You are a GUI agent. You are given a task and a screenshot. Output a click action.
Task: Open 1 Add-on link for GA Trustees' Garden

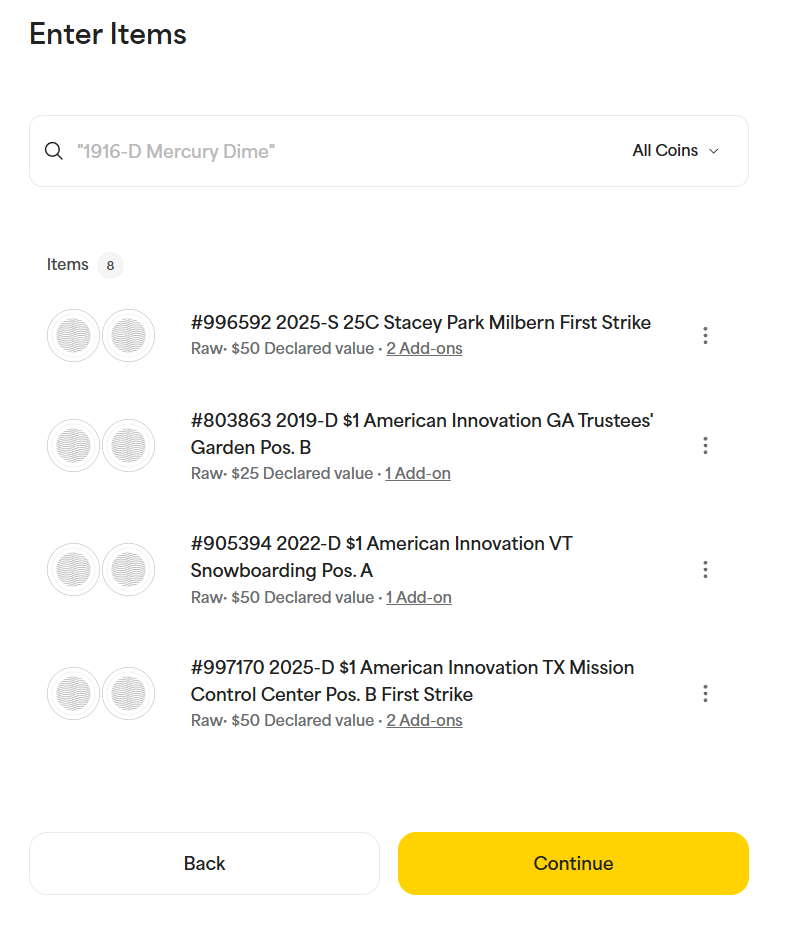[418, 473]
